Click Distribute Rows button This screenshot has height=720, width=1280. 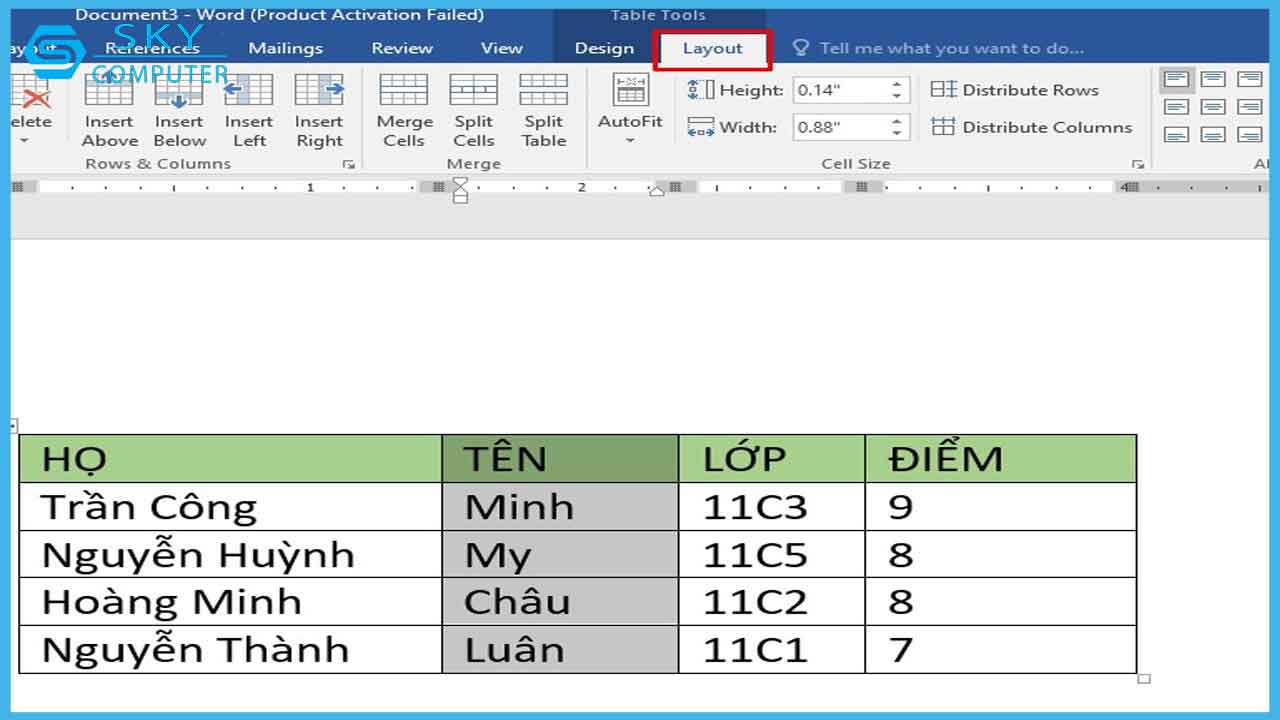(x=1015, y=90)
